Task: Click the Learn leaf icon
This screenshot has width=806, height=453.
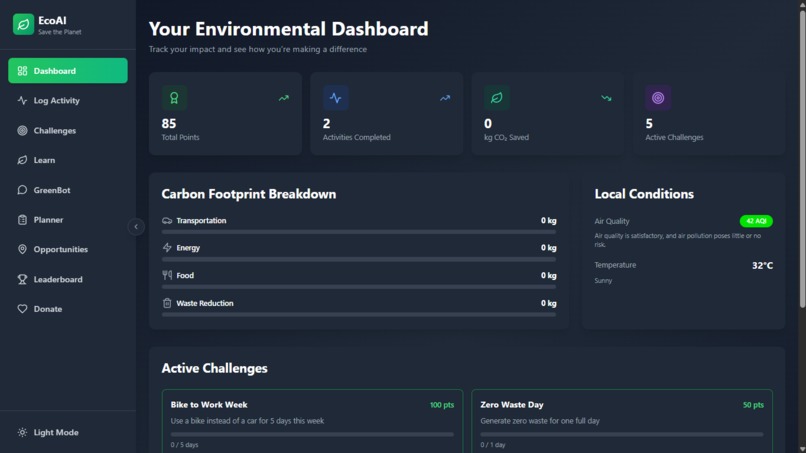Action: (x=22, y=160)
